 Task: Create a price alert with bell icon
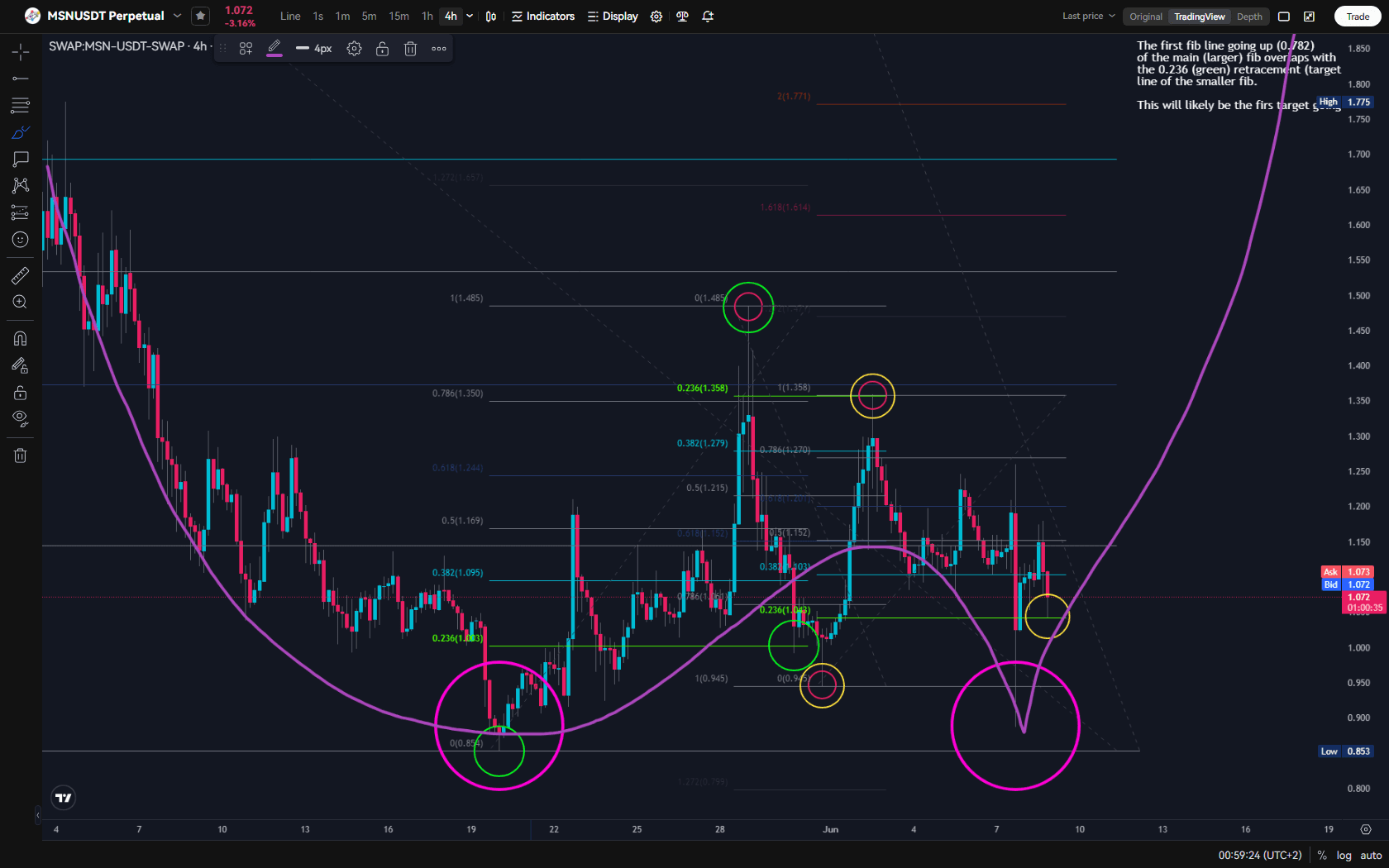(708, 16)
